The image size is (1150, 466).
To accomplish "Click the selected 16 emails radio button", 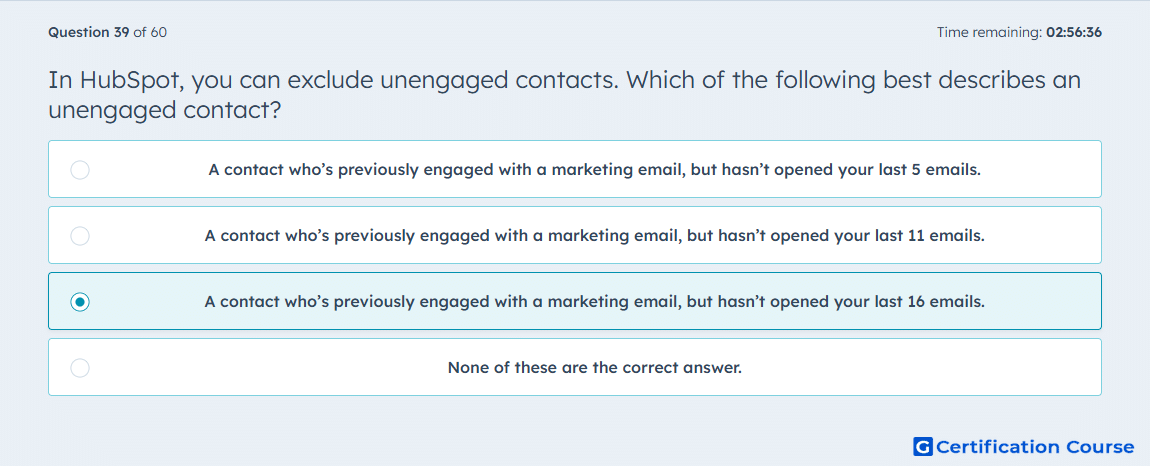I will point(80,302).
